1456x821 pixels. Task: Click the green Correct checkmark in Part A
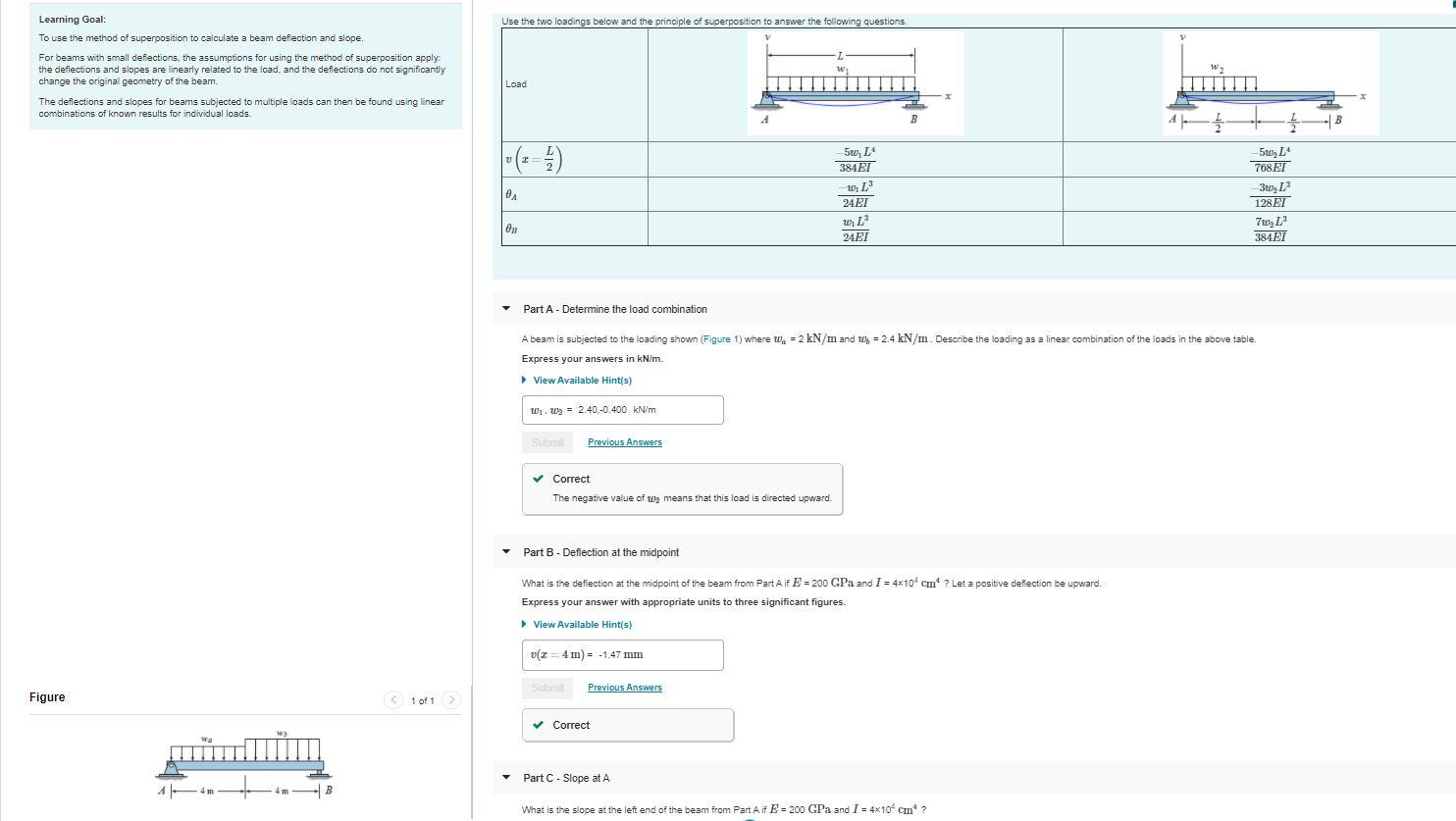click(538, 479)
